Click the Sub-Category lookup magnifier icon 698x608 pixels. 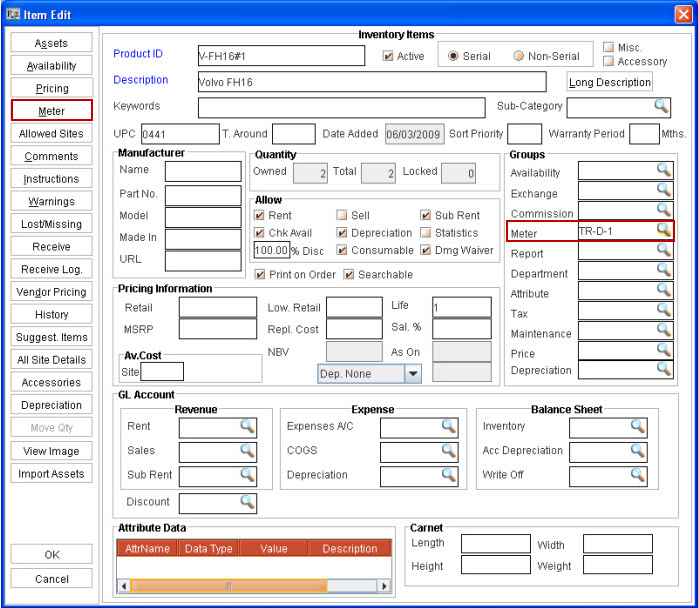point(661,105)
